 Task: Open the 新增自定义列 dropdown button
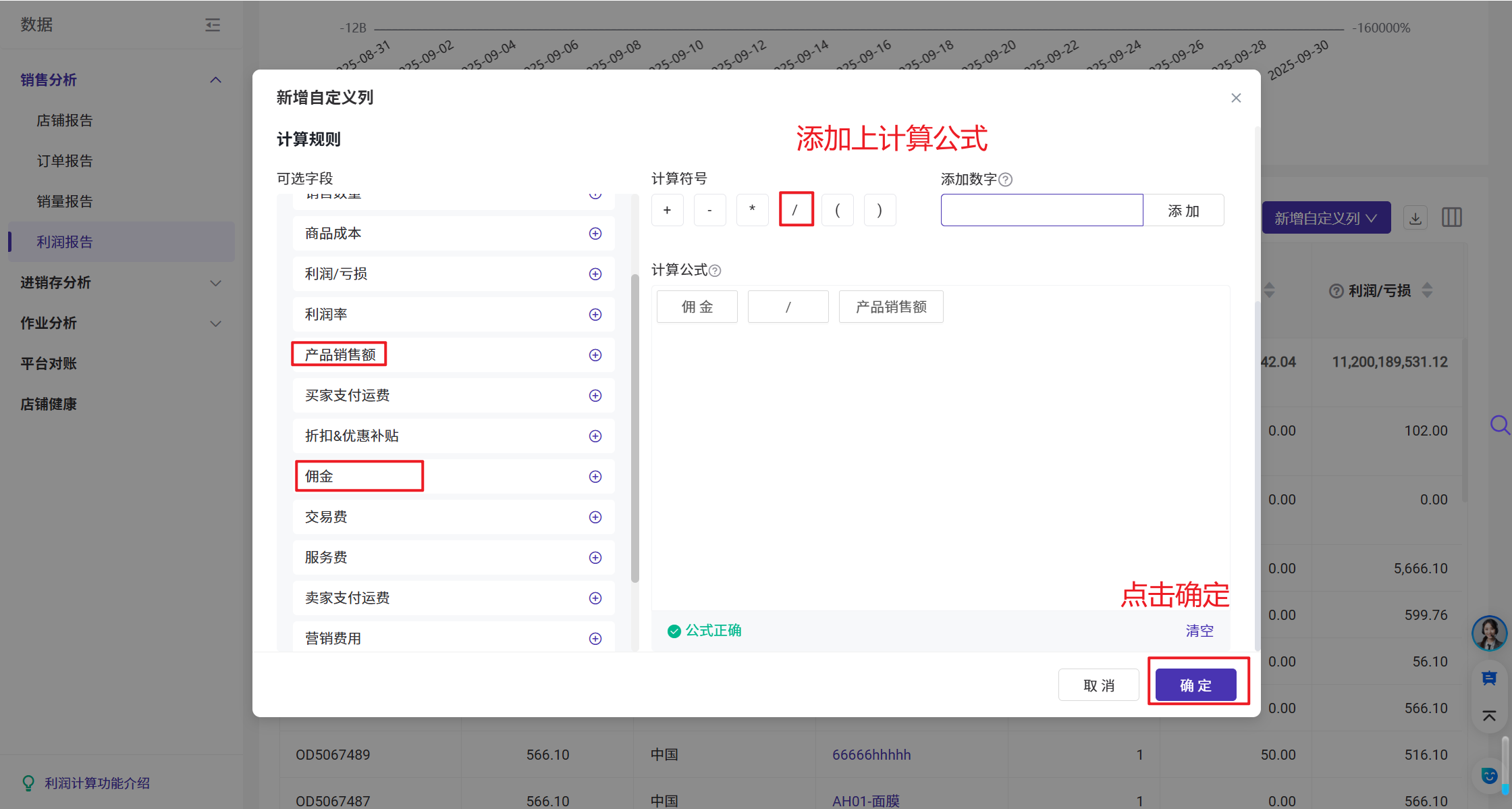(1326, 218)
